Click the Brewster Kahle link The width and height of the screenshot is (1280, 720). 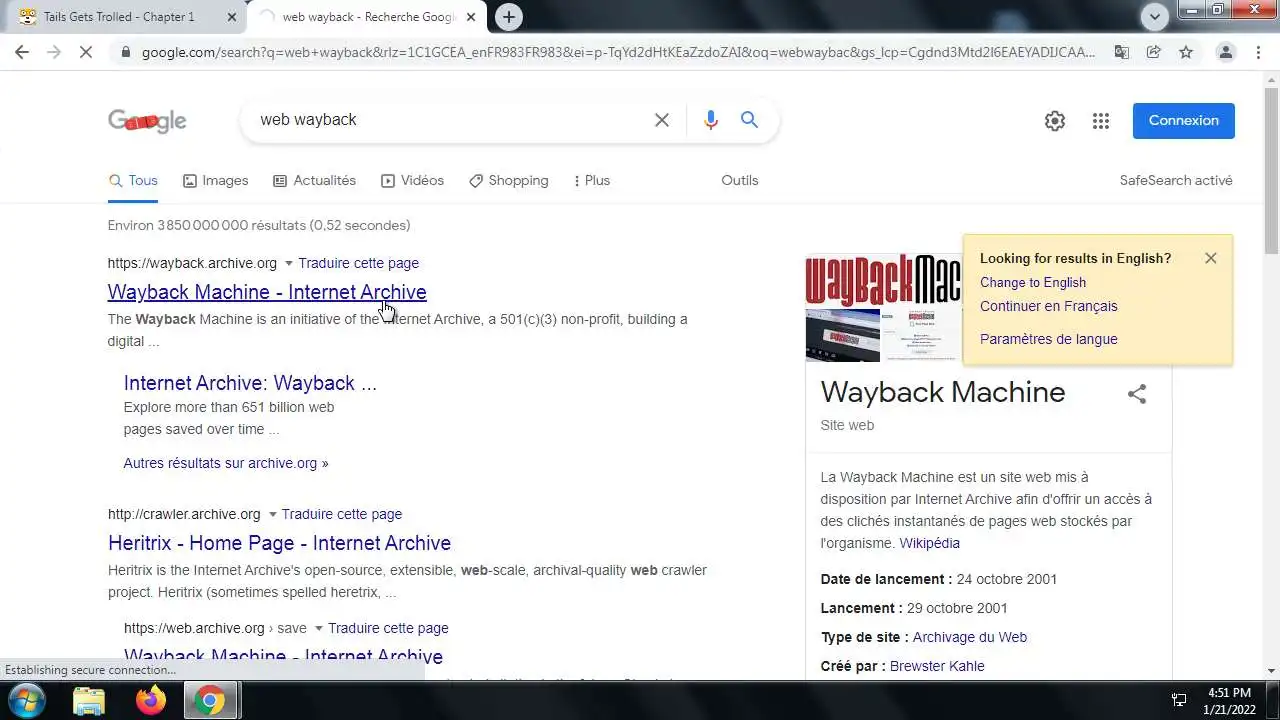pos(937,667)
